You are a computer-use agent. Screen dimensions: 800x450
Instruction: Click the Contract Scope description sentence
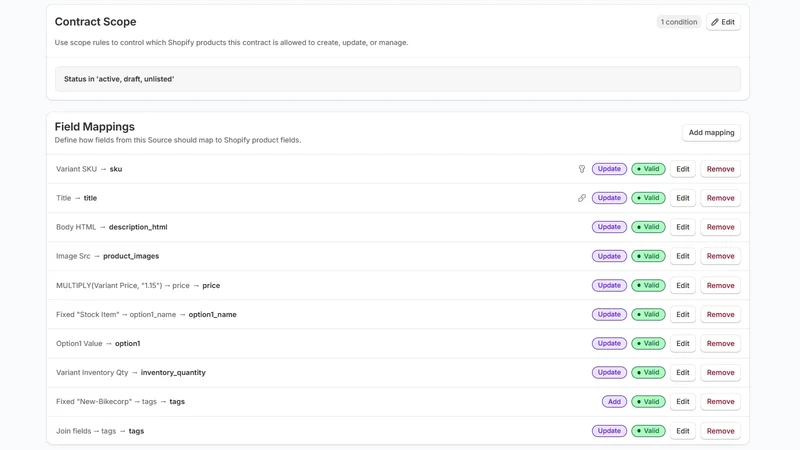(x=231, y=42)
